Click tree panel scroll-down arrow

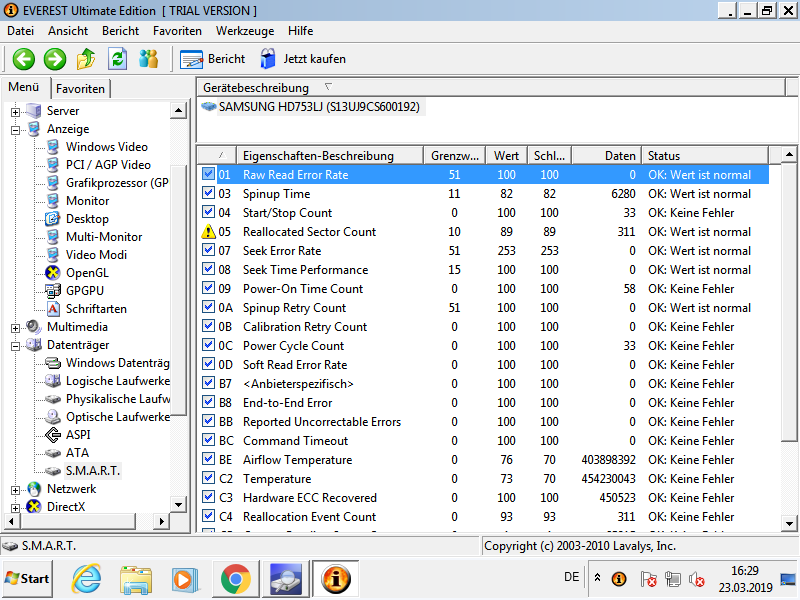pos(178,505)
